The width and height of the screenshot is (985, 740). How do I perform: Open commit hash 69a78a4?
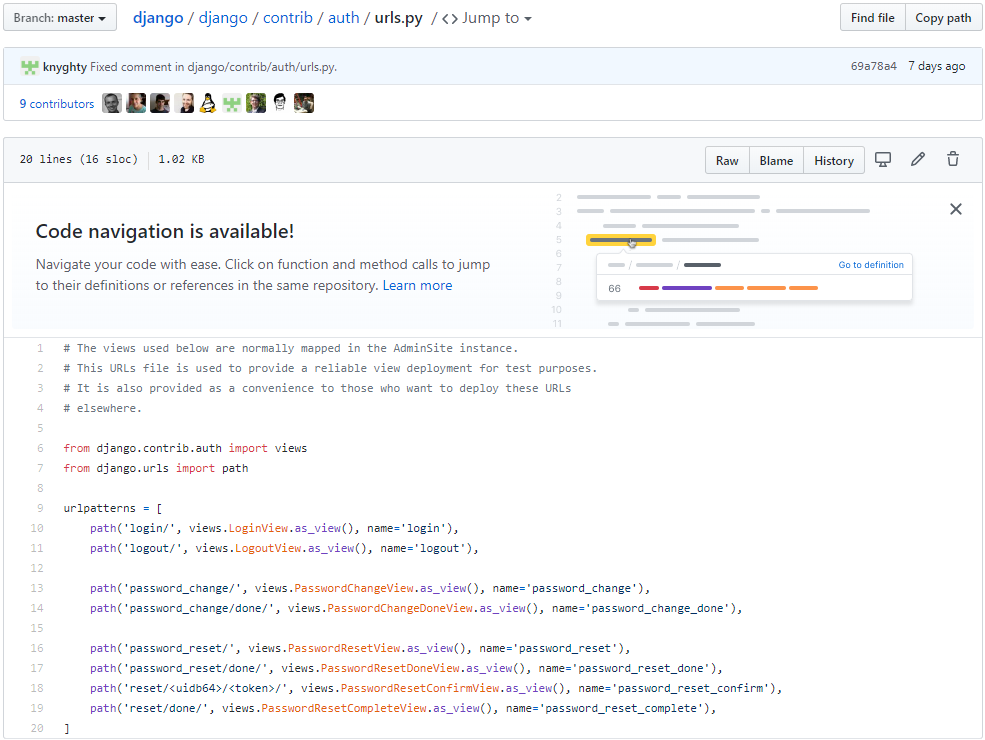[873, 66]
